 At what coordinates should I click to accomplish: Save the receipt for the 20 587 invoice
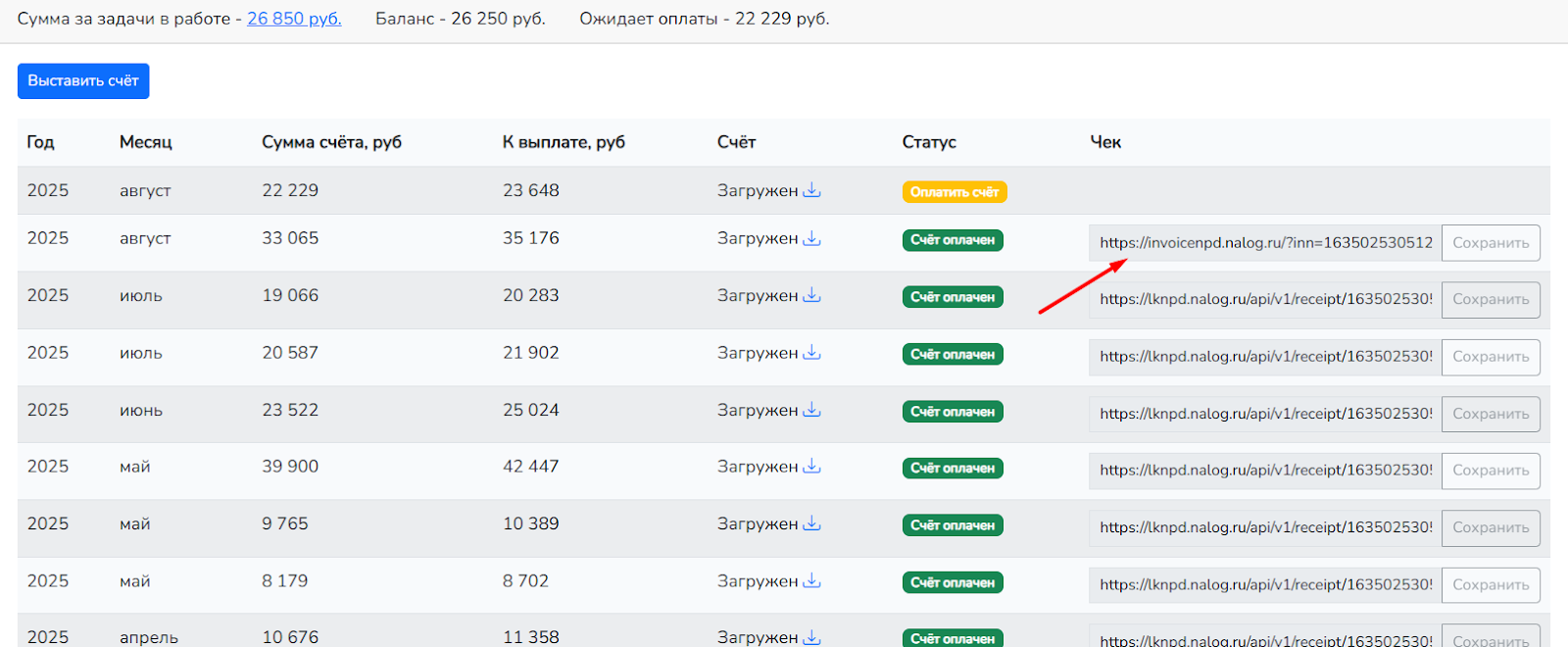[x=1491, y=357]
